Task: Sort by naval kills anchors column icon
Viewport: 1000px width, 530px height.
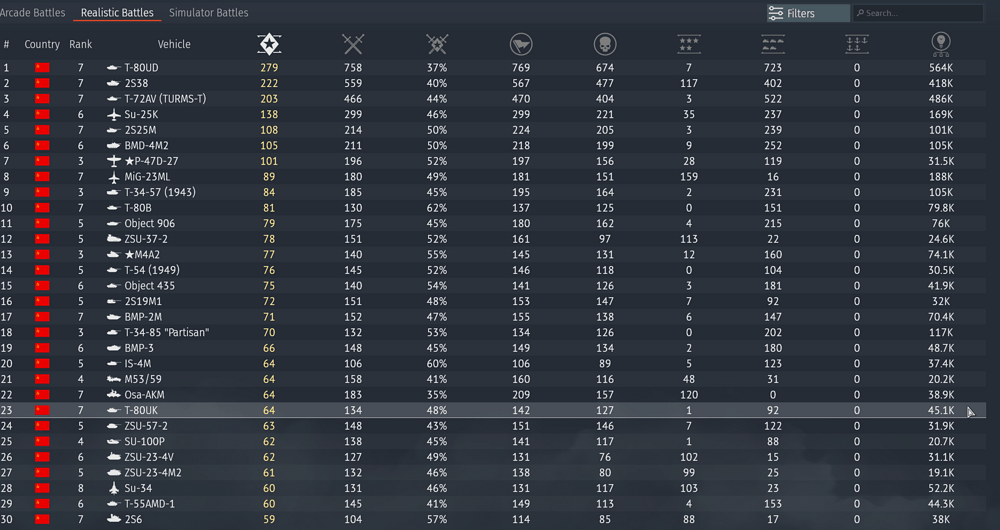Action: coord(857,44)
